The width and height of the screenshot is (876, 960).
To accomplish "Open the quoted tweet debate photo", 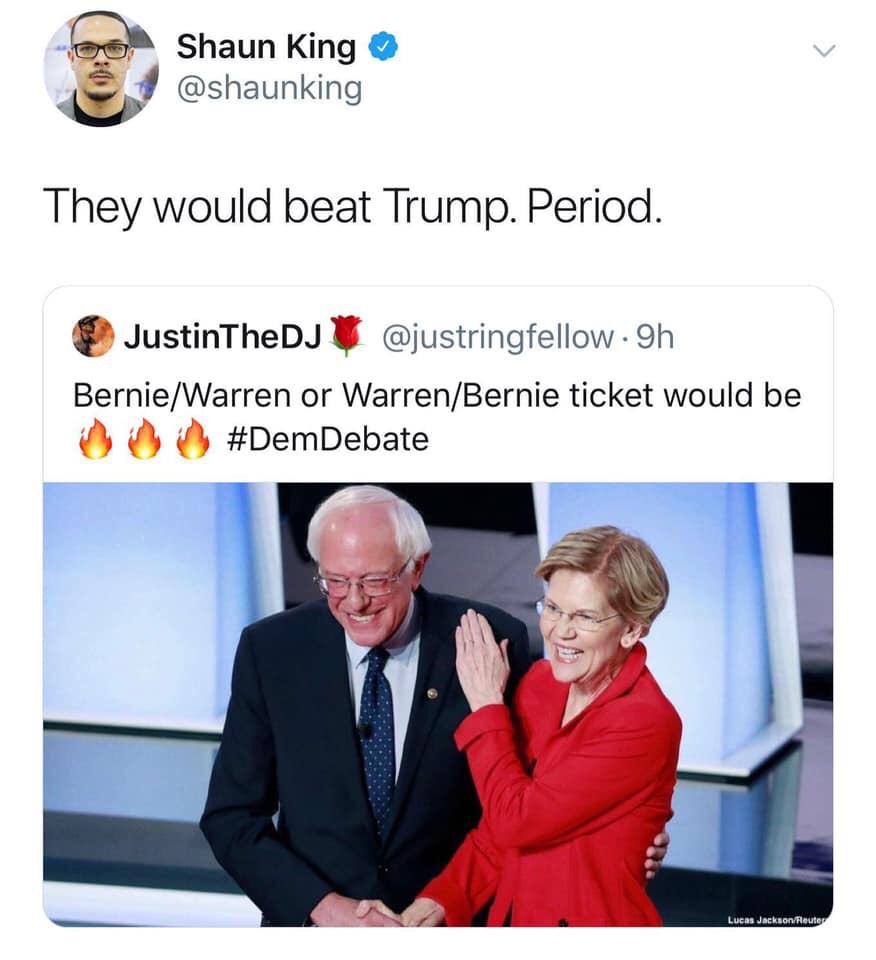I will click(438, 704).
